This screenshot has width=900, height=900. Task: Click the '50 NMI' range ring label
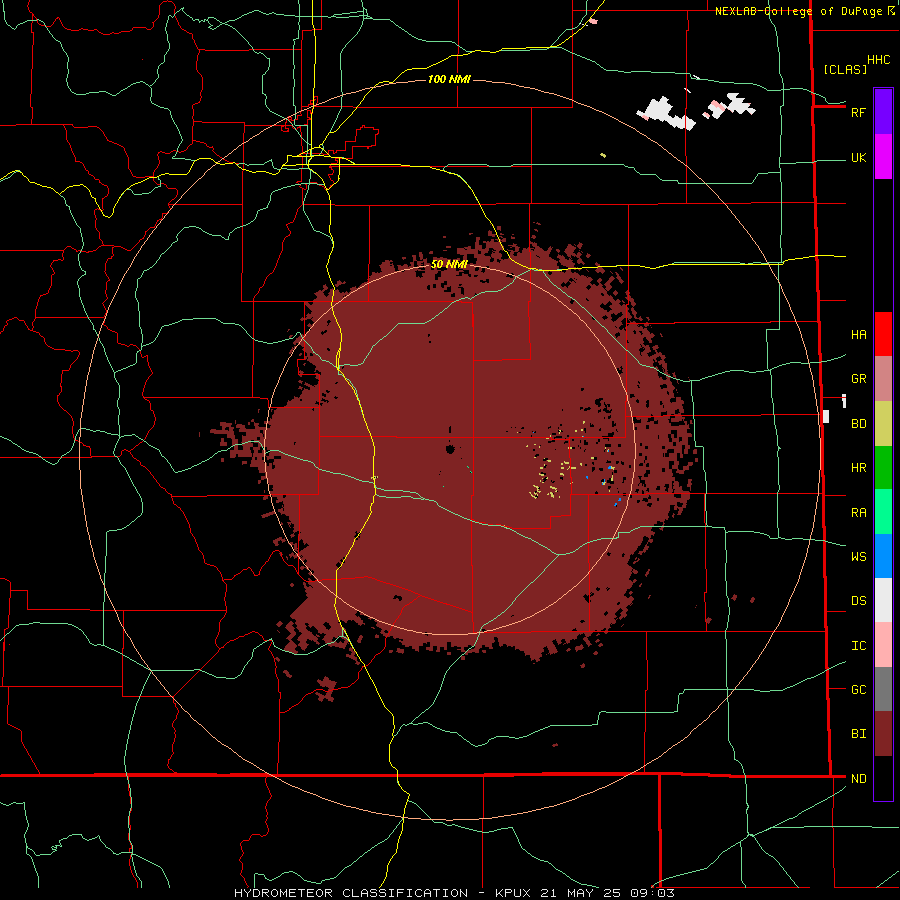pyautogui.click(x=449, y=264)
